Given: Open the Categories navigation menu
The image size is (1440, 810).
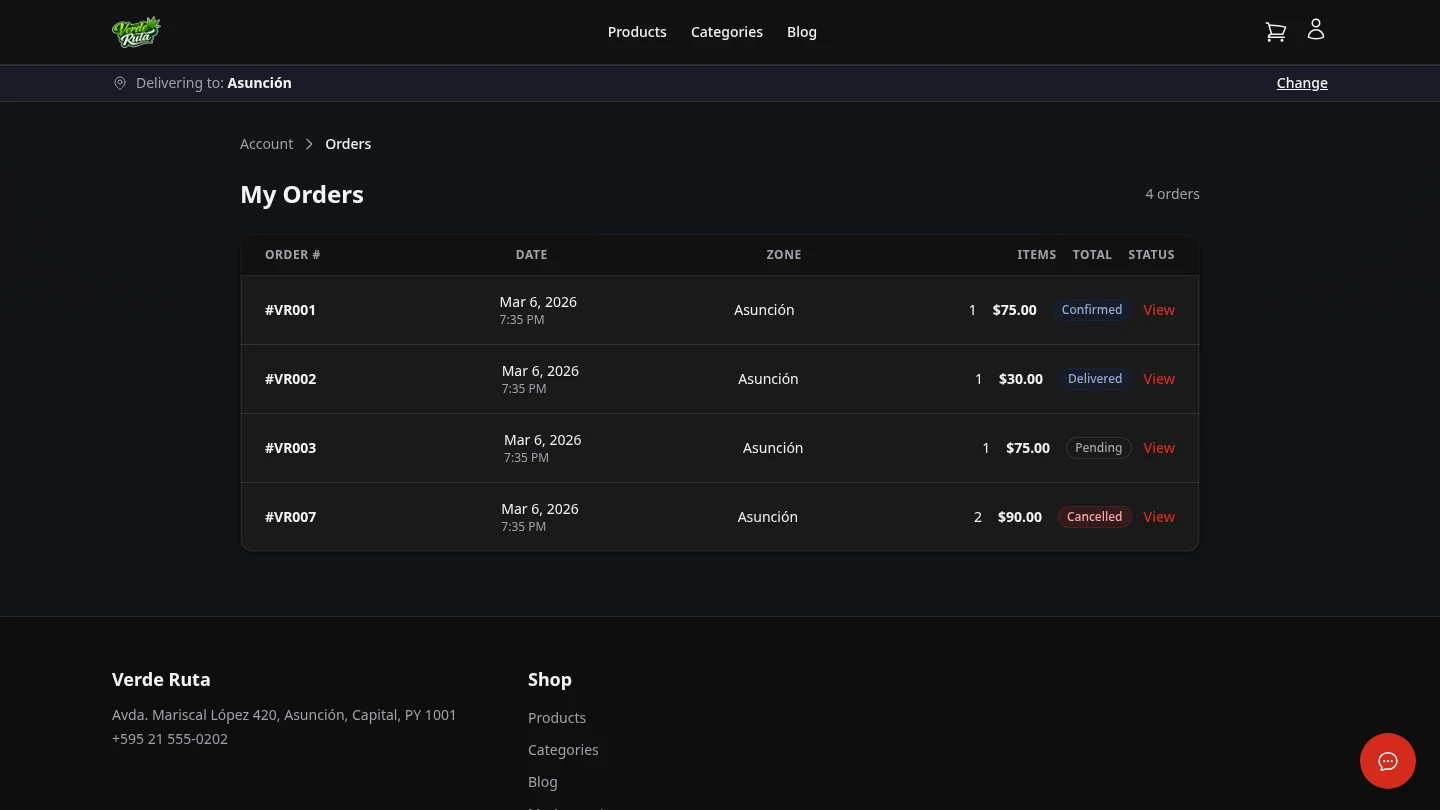Looking at the screenshot, I should tap(726, 31).
